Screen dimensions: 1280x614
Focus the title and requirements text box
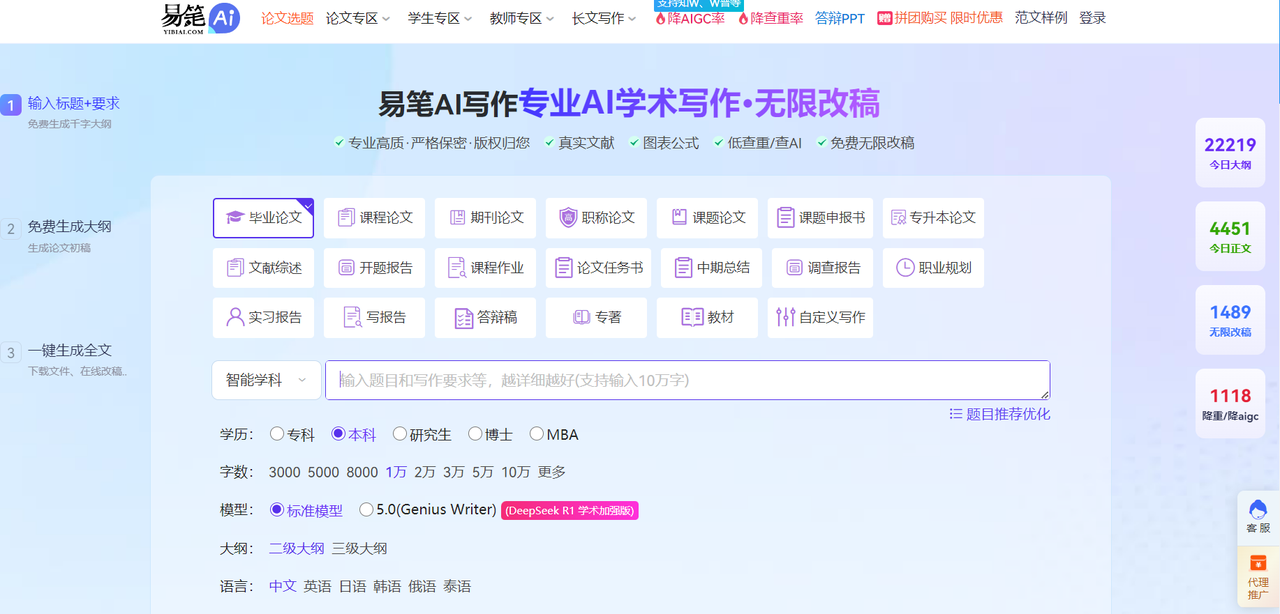click(x=687, y=380)
